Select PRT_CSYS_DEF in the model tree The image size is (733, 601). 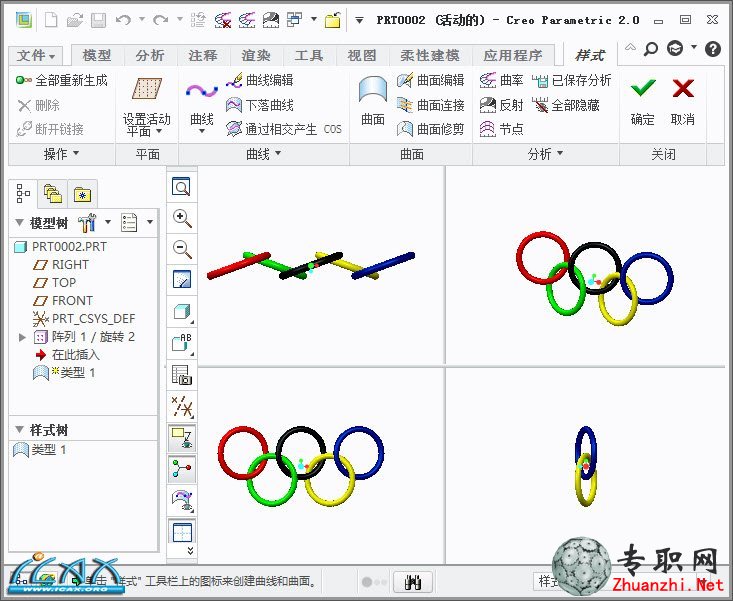point(84,319)
